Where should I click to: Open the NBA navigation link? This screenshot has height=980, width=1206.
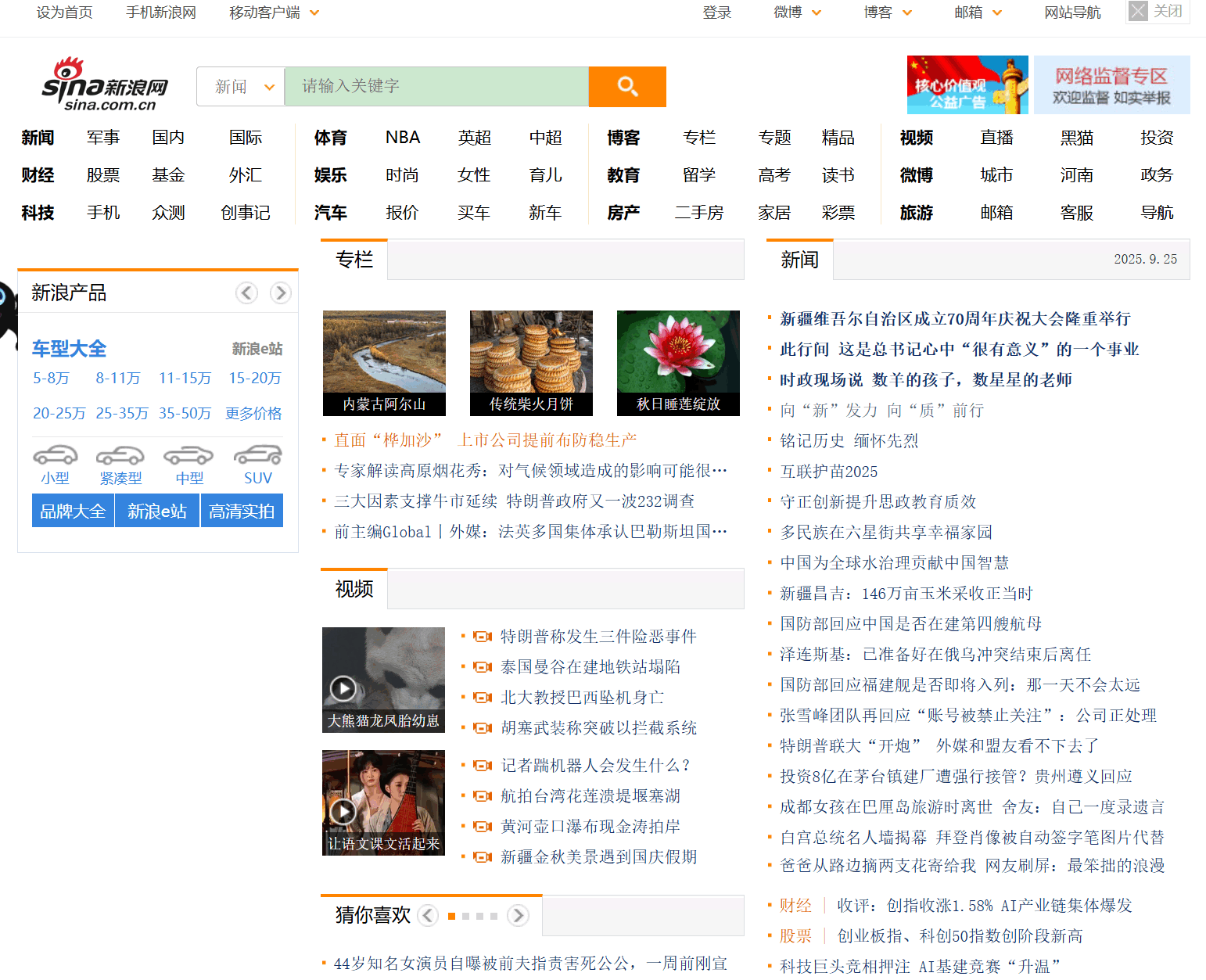pos(403,138)
